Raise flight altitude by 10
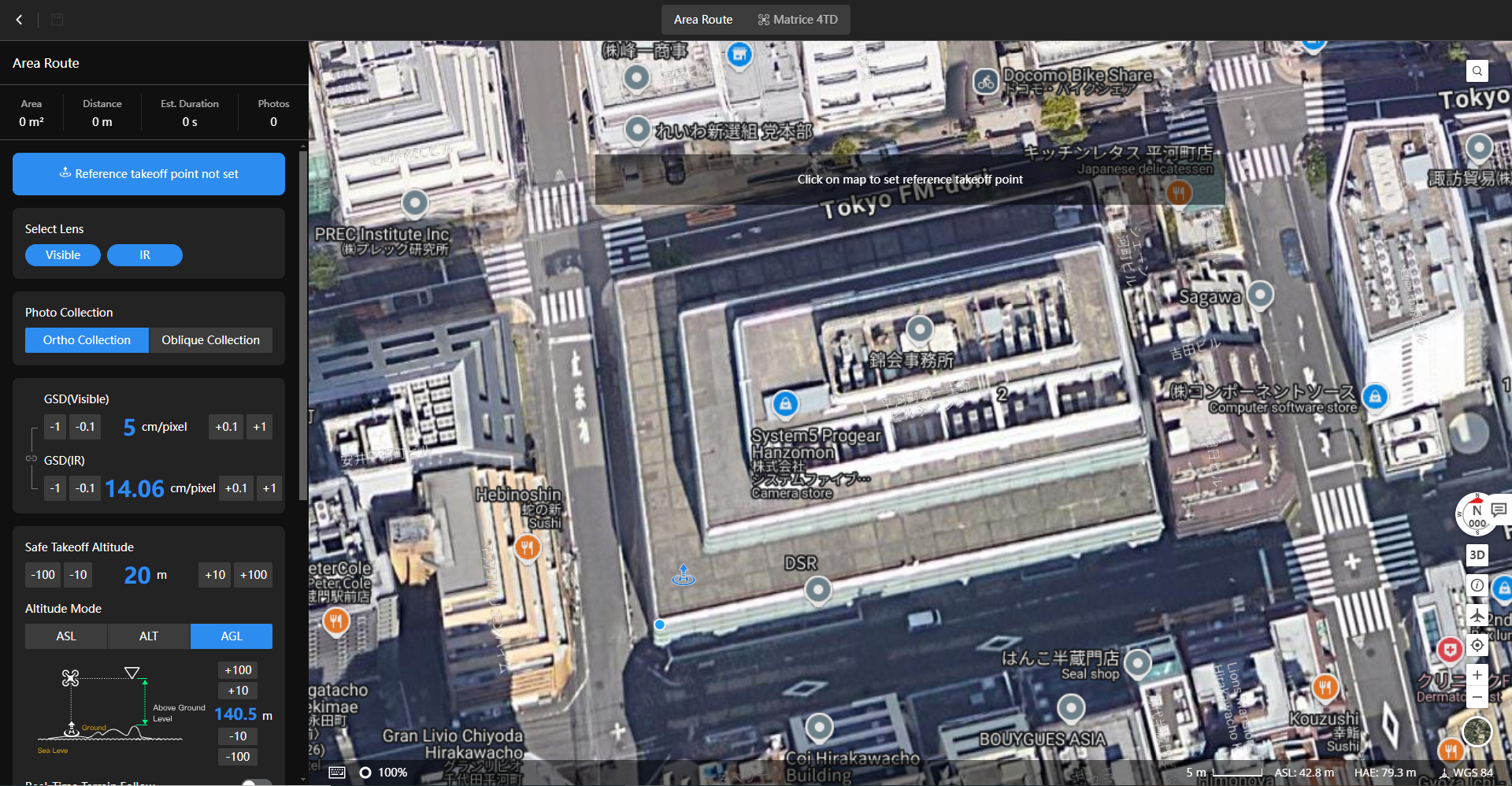The height and width of the screenshot is (786, 1512). (x=238, y=691)
